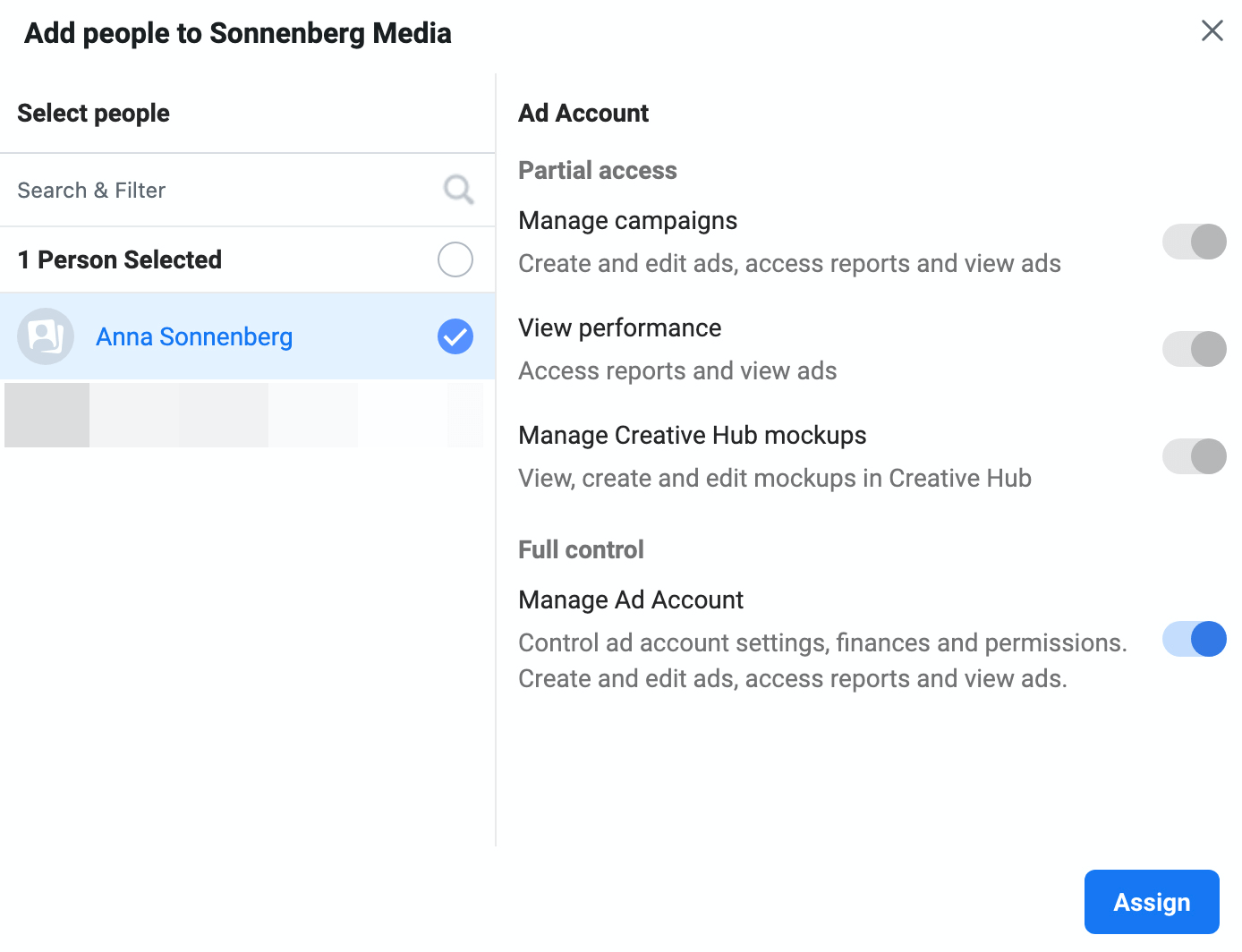
Task: Click the Anna Sonnenberg name link
Action: 194,336
